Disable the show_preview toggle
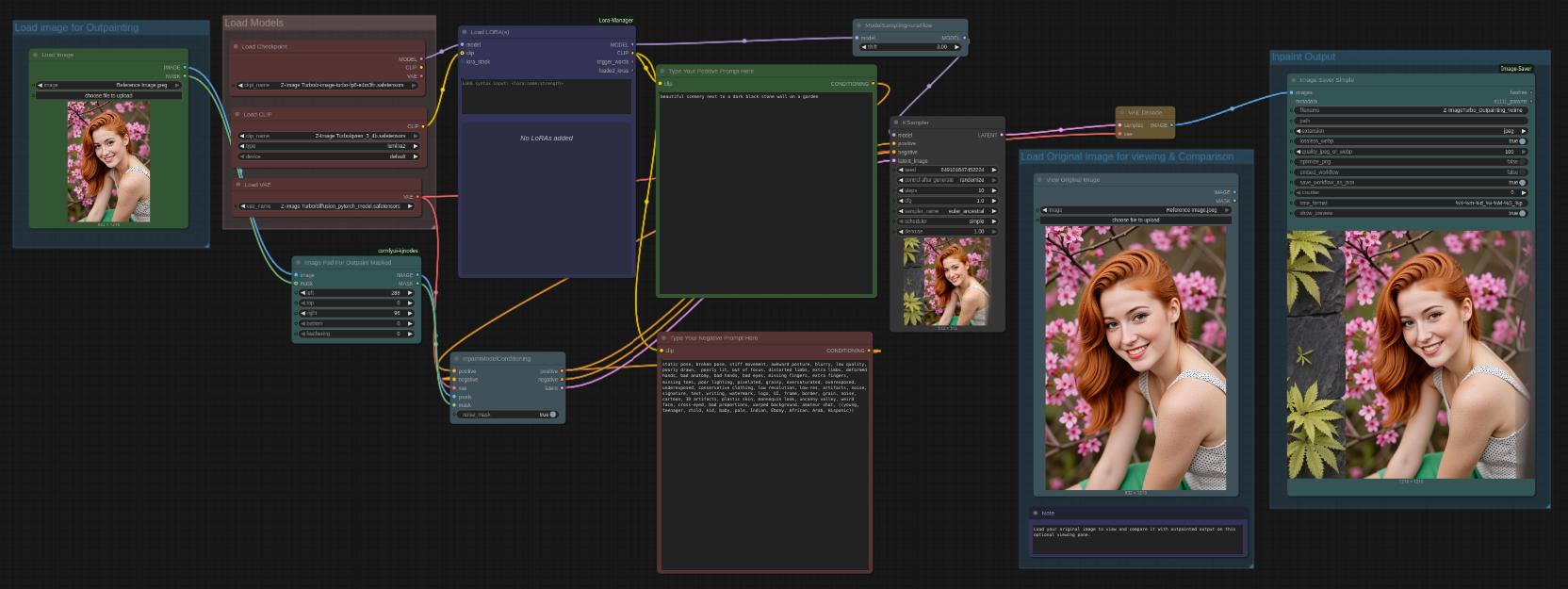 tap(1520, 213)
